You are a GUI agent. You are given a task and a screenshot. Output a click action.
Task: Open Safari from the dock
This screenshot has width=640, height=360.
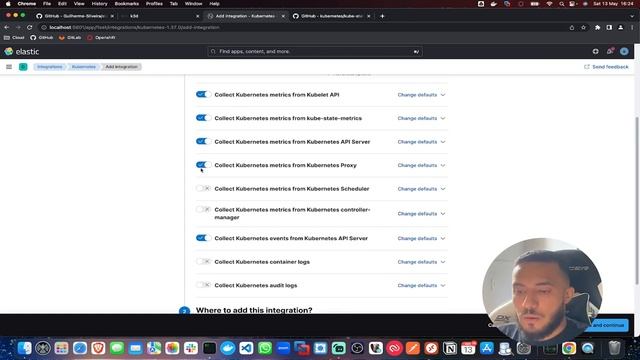click(80, 348)
